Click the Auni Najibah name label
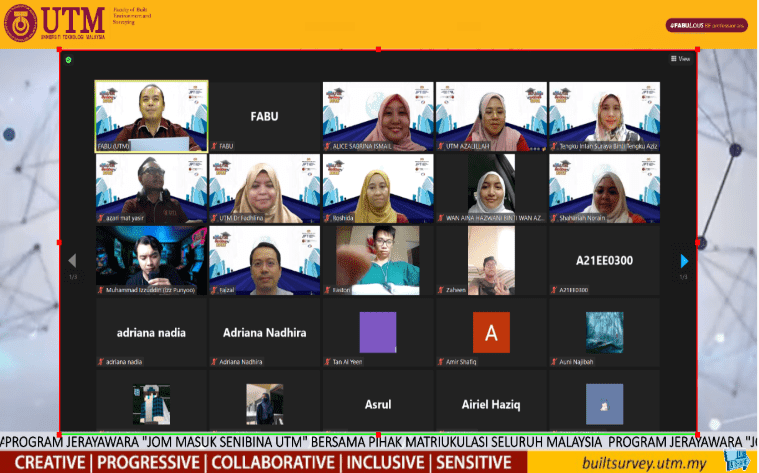 pos(576,362)
